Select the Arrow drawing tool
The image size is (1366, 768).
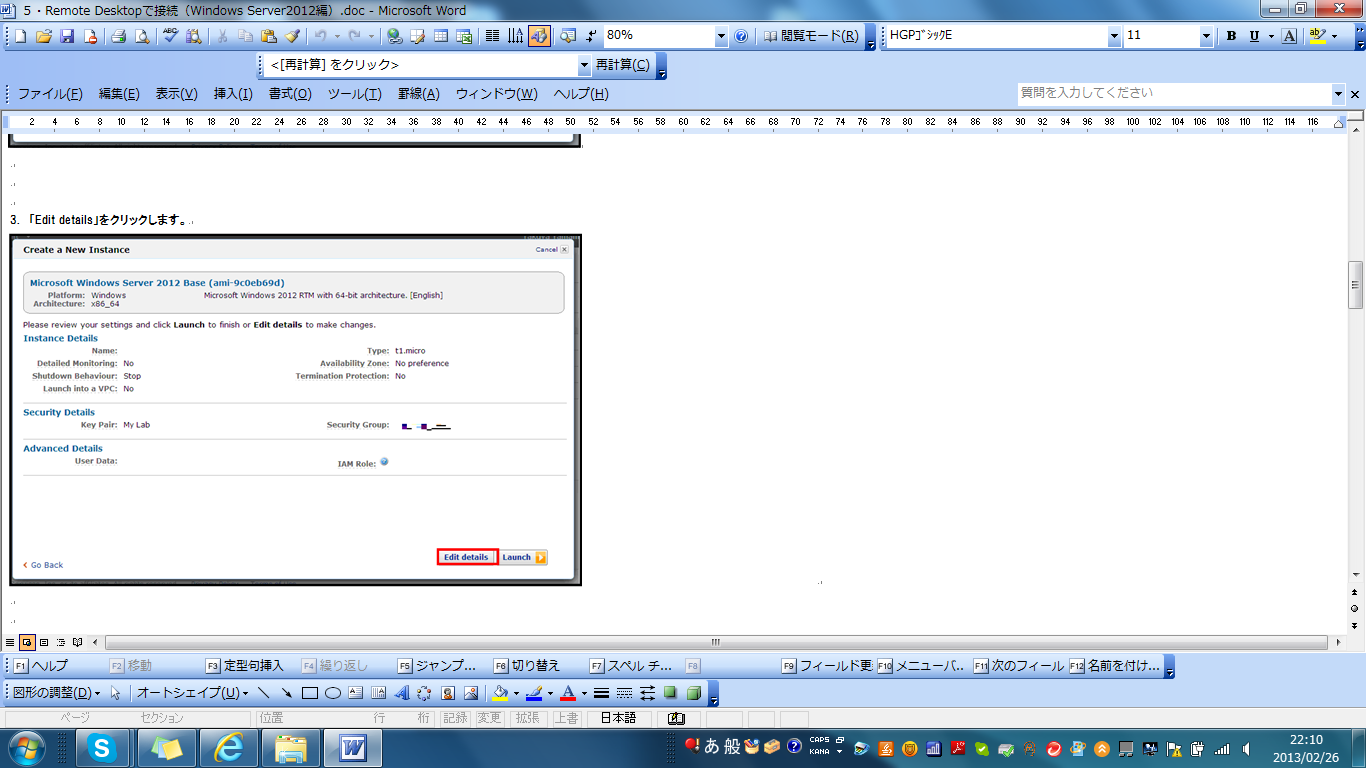pyautogui.click(x=287, y=692)
